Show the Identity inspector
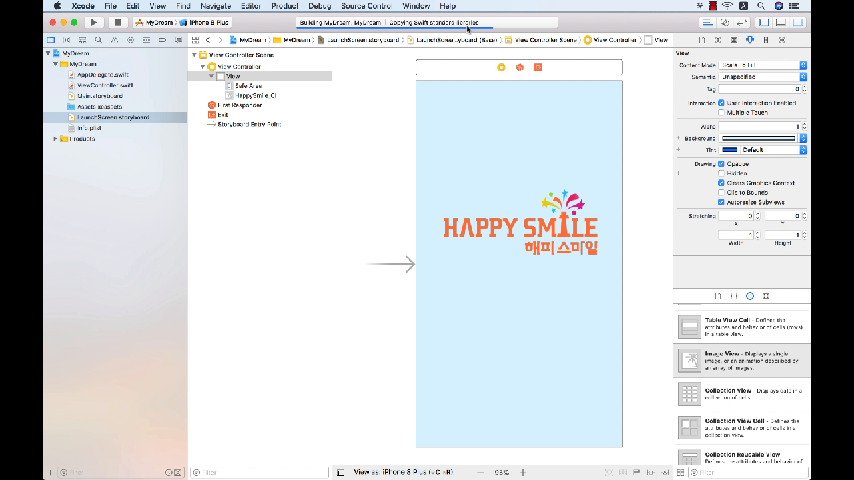The image size is (854, 480). [x=734, y=40]
